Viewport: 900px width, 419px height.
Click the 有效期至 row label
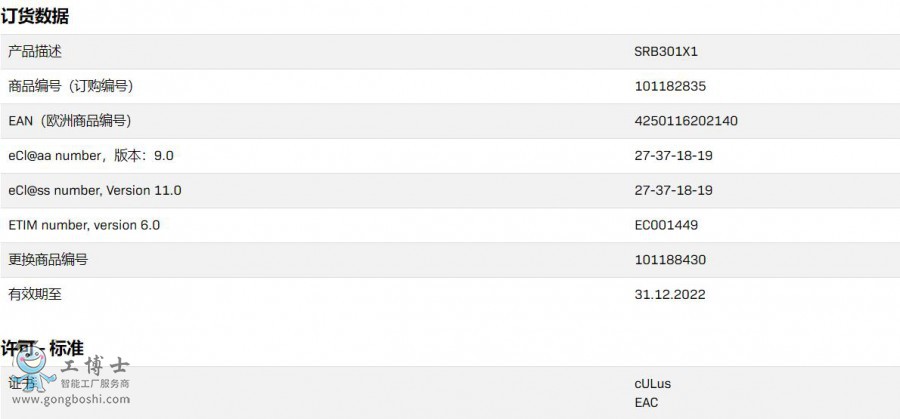(35, 294)
